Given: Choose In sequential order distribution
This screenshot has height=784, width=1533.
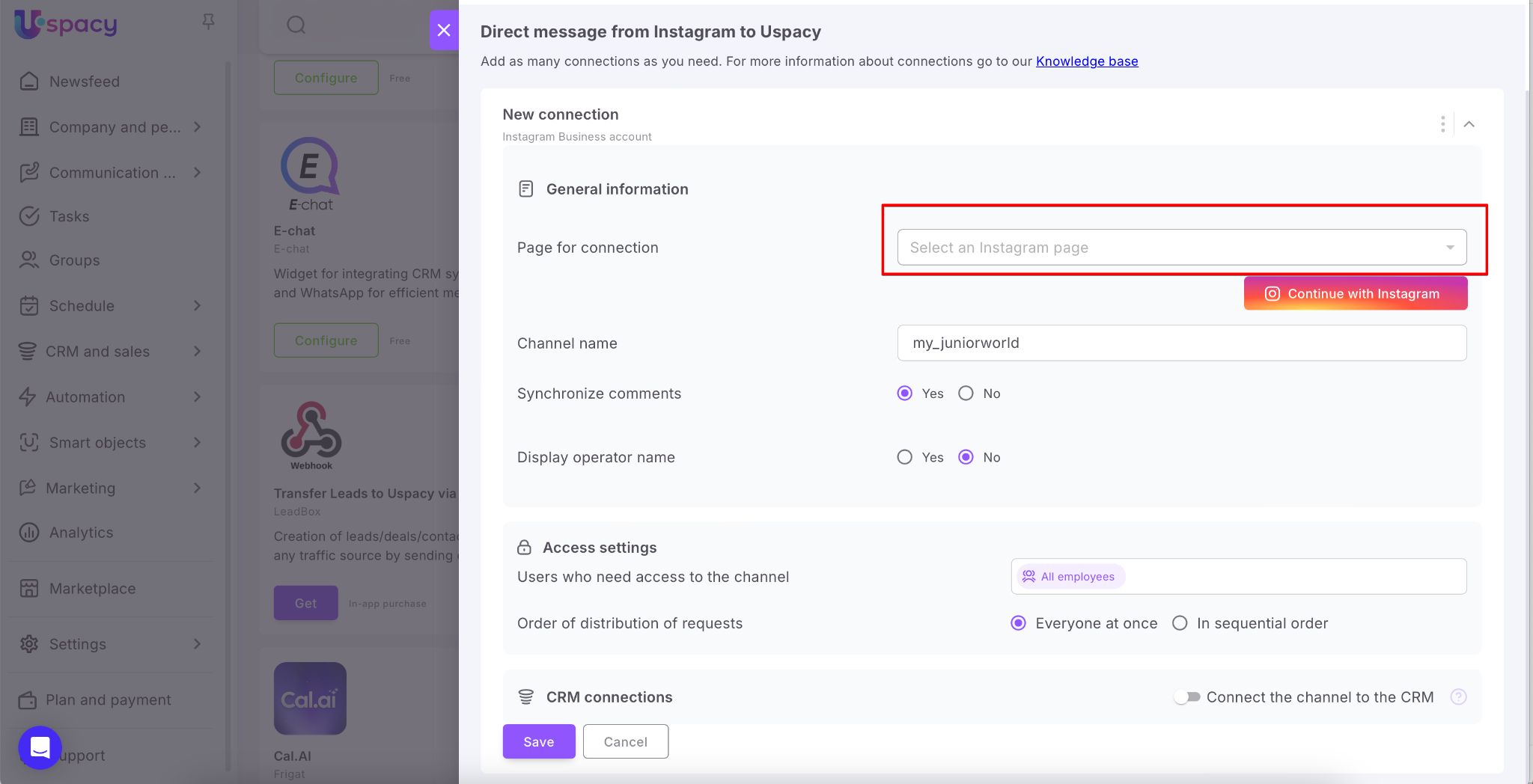Looking at the screenshot, I should [1180, 623].
